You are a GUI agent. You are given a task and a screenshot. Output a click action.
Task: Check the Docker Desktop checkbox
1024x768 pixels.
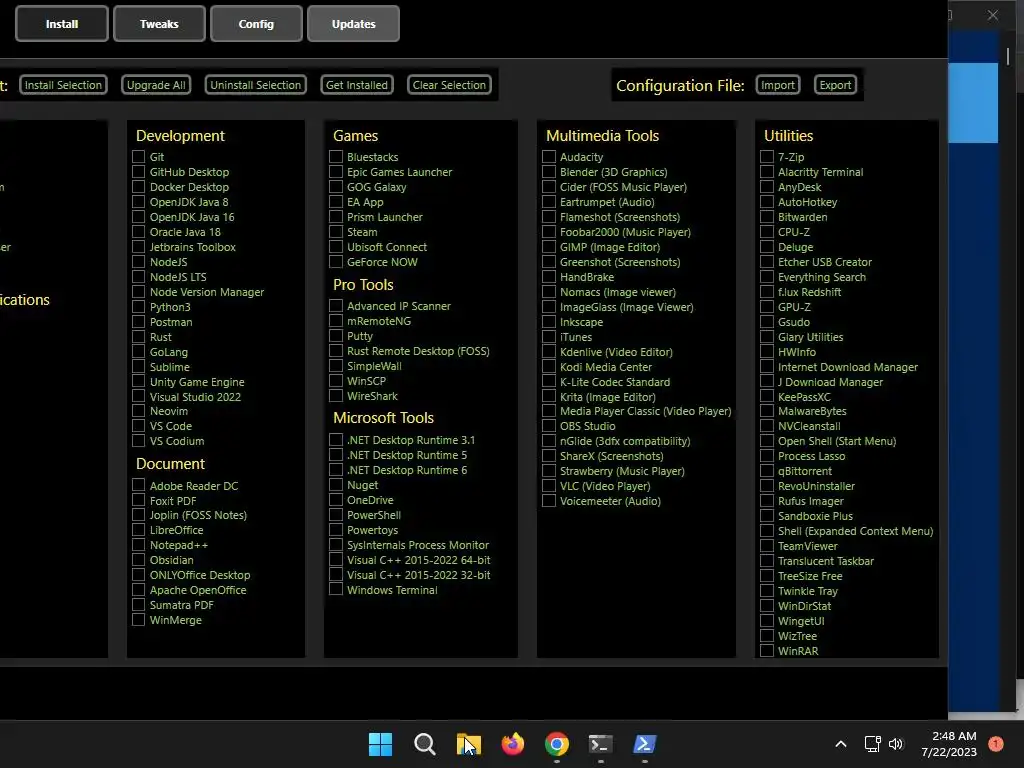pos(138,187)
